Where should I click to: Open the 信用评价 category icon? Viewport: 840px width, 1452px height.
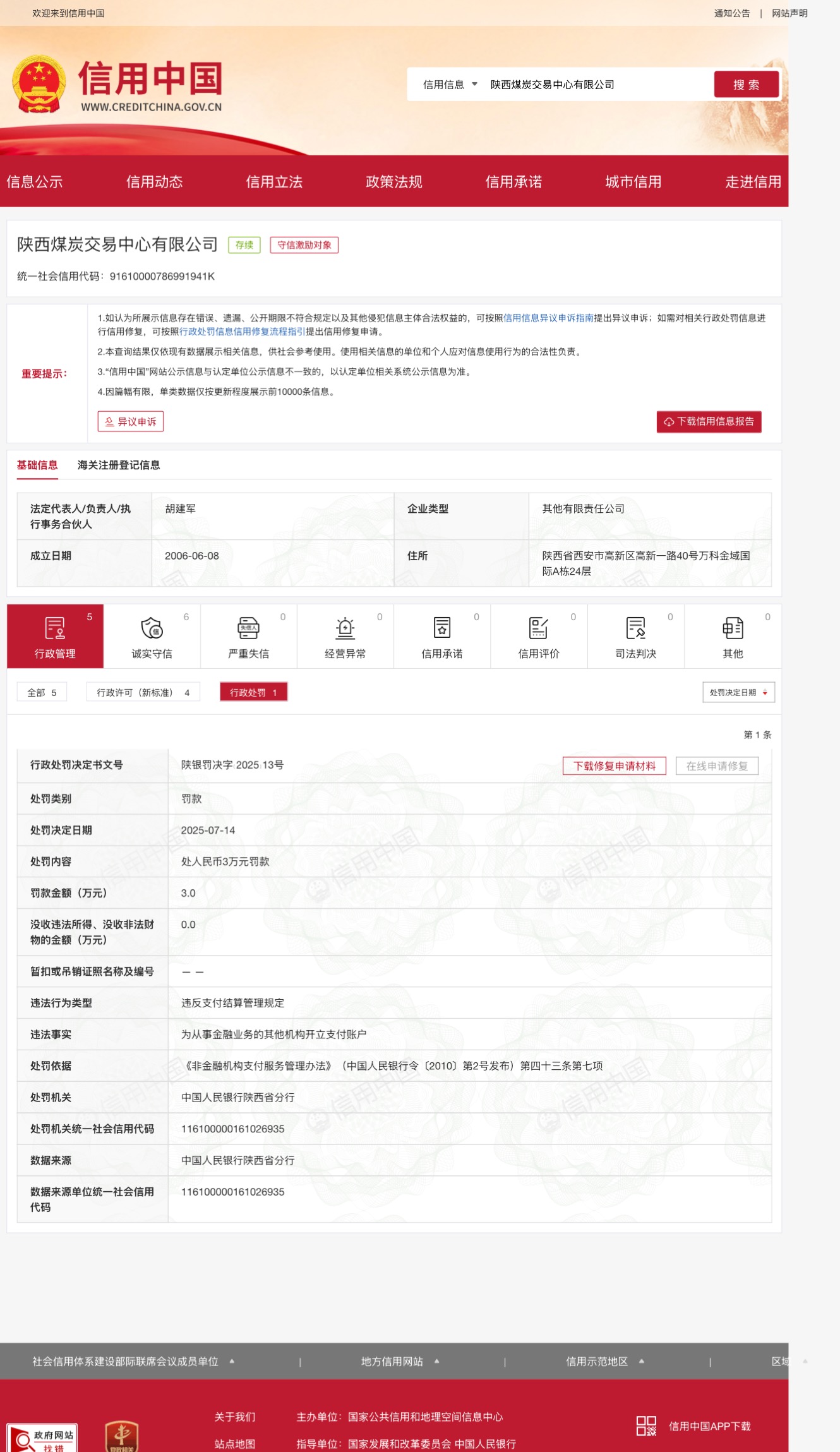pos(539,628)
